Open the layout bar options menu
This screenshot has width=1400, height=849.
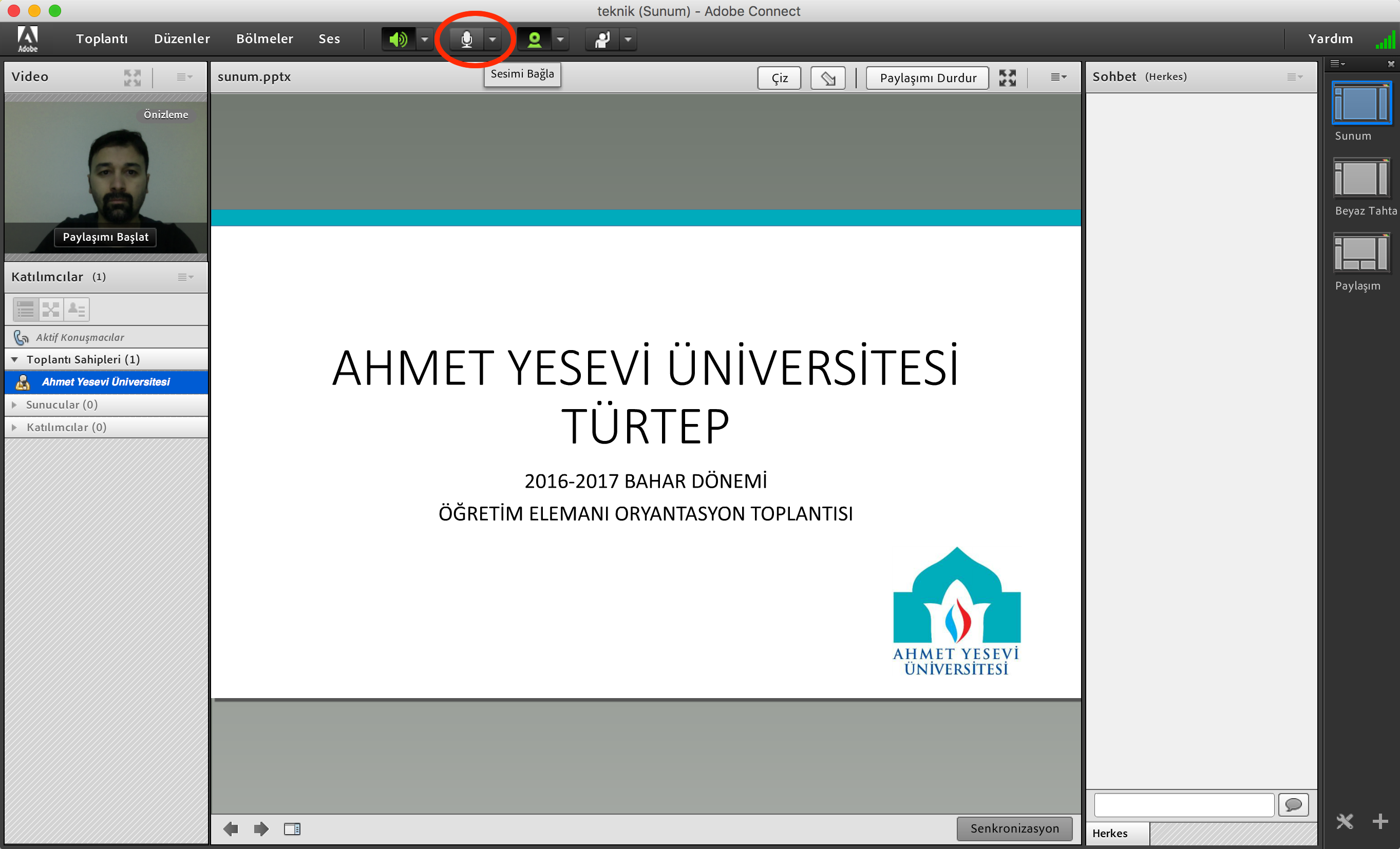[x=1337, y=64]
